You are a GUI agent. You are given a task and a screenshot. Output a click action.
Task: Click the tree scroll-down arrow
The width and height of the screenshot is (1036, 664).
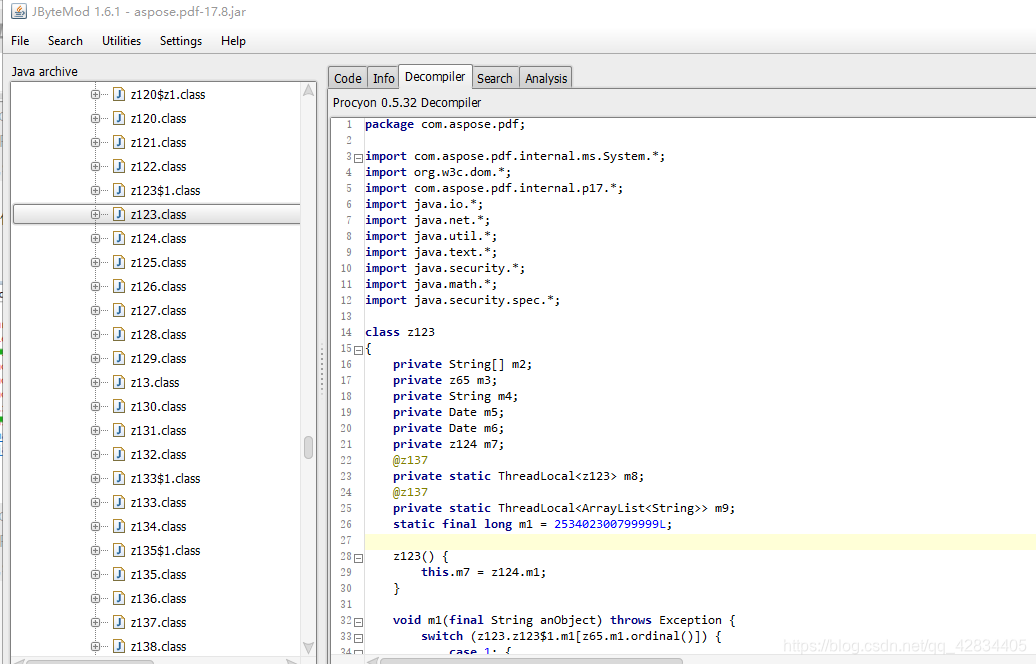309,647
